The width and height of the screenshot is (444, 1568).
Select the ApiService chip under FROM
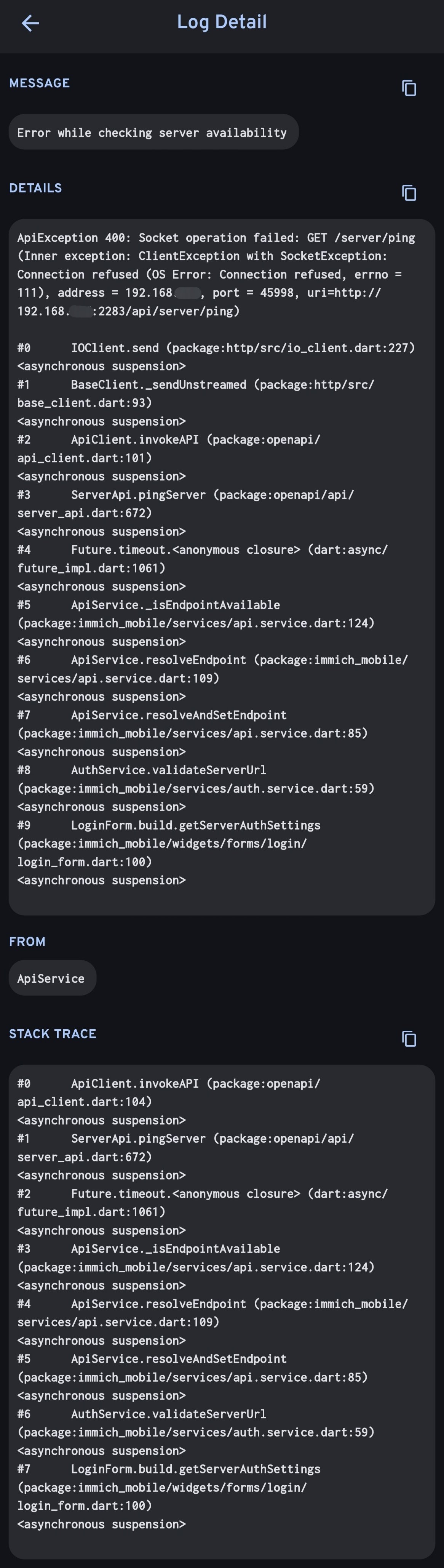click(52, 978)
